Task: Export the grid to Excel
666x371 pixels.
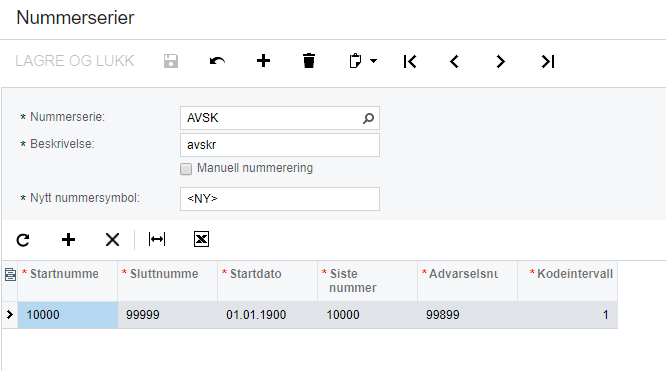Action: (x=201, y=239)
